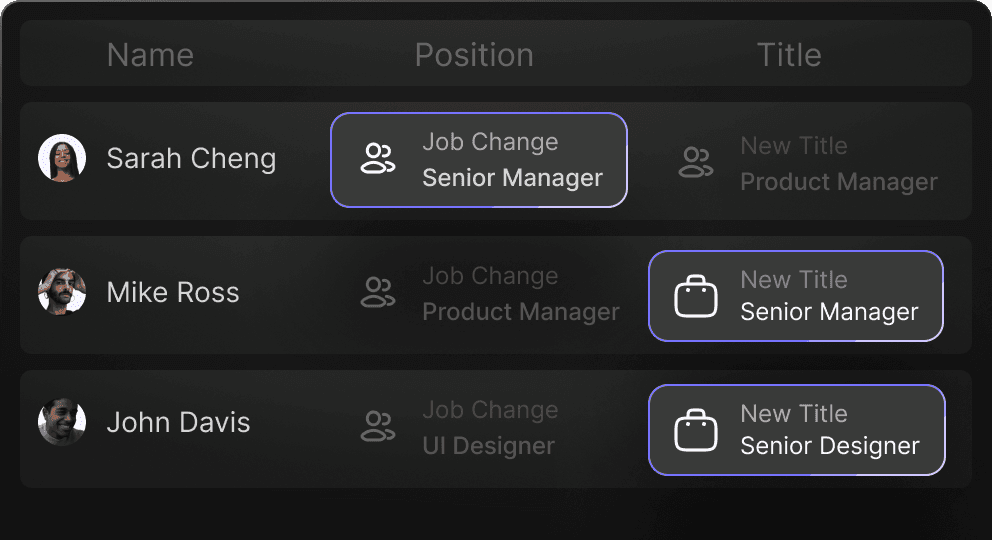This screenshot has width=992, height=540.
Task: Click the John Davis name text
Action: [x=178, y=422]
